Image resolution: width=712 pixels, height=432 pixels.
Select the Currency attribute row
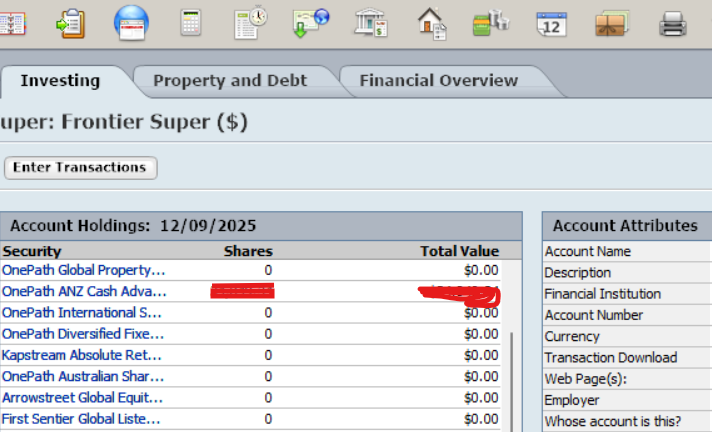[627, 336]
